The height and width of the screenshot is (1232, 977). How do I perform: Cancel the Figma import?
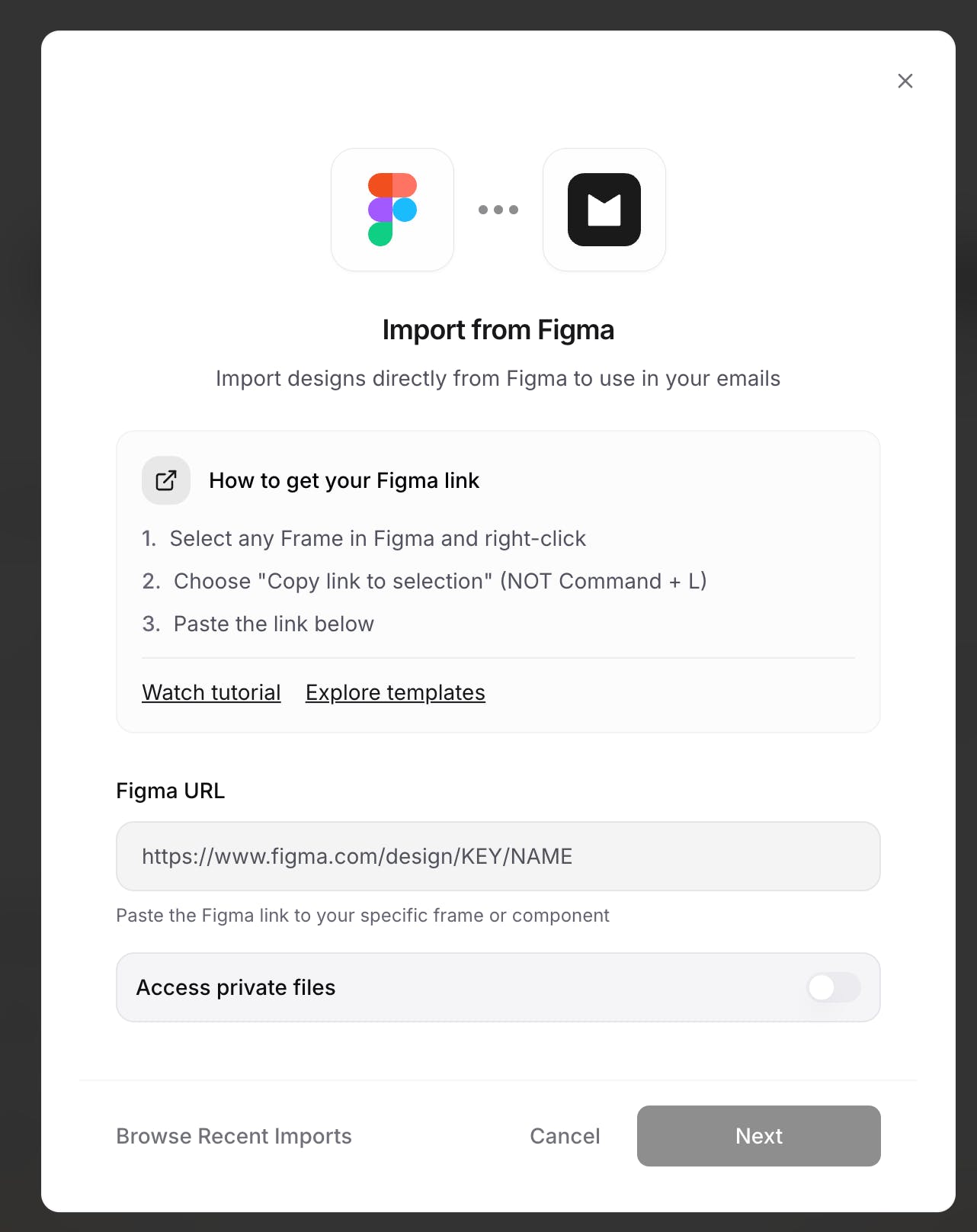[565, 1136]
